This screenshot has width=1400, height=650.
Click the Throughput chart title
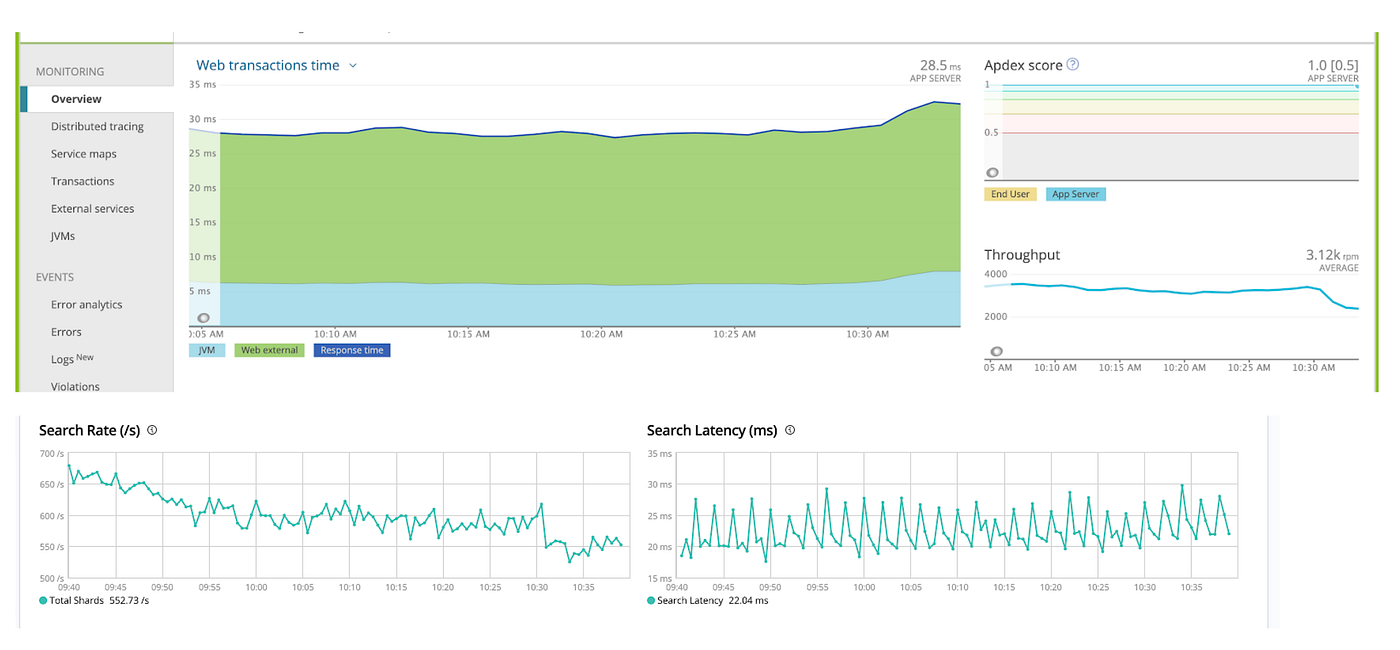[x=1022, y=255]
